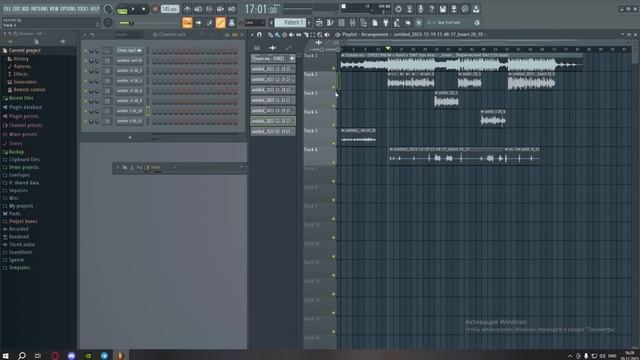This screenshot has width=640, height=360.
Task: Open Discord from the Windows taskbar
Action: pyautogui.click(x=71, y=356)
